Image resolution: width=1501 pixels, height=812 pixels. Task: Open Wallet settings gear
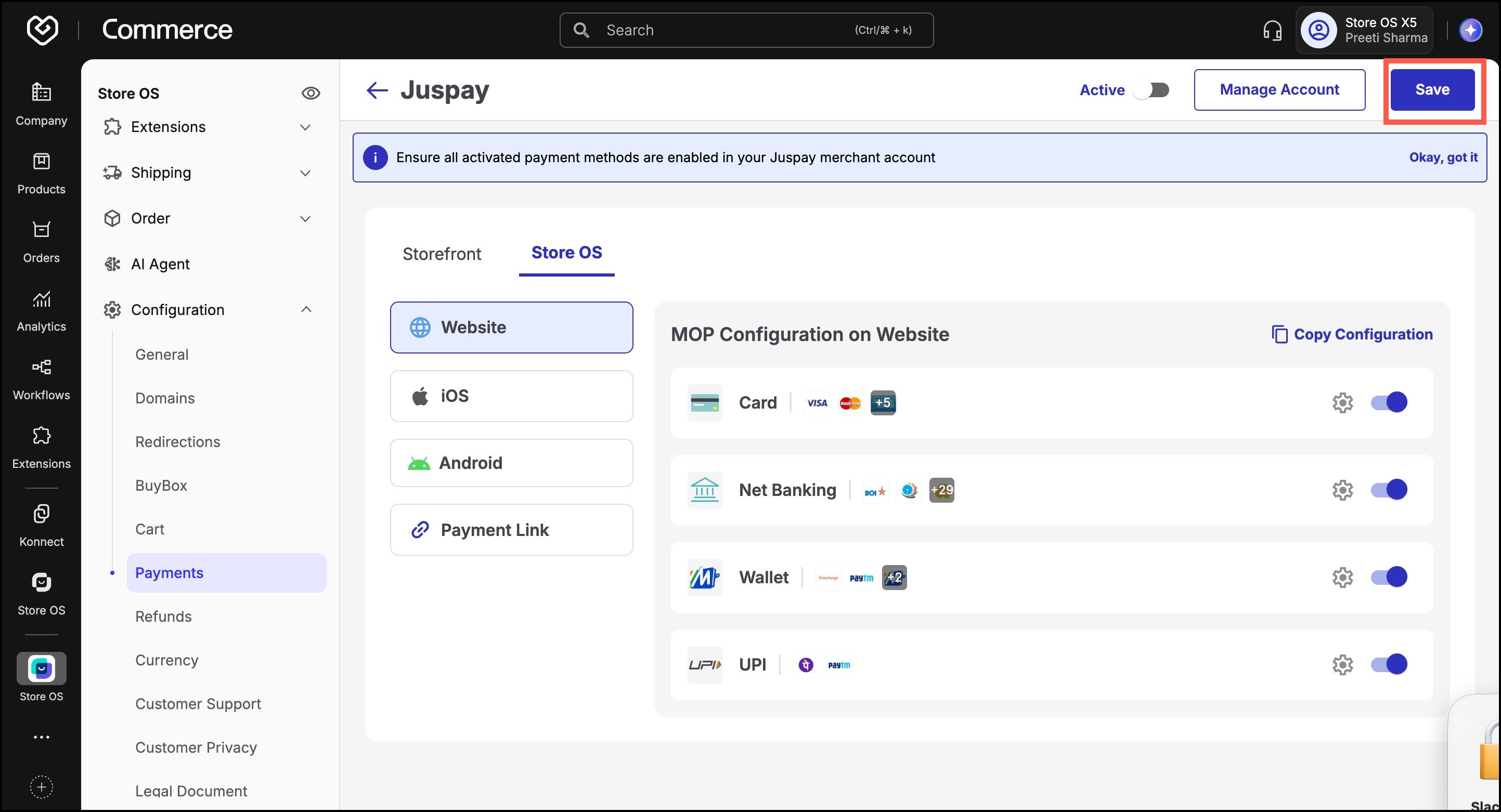[1342, 577]
